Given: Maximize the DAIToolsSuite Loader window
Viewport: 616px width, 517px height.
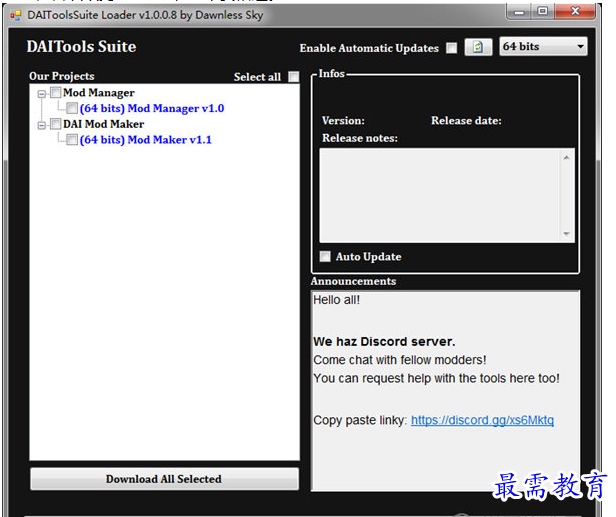Looking at the screenshot, I should [x=543, y=12].
